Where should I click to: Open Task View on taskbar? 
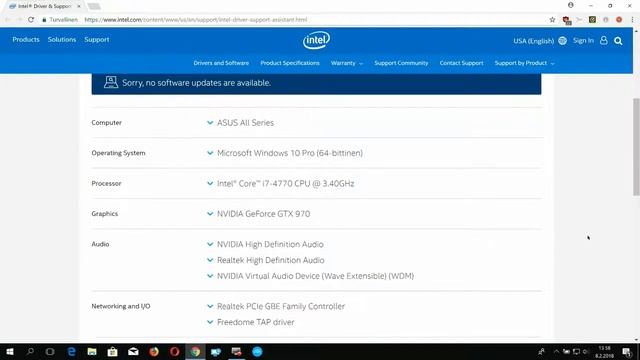pos(50,351)
